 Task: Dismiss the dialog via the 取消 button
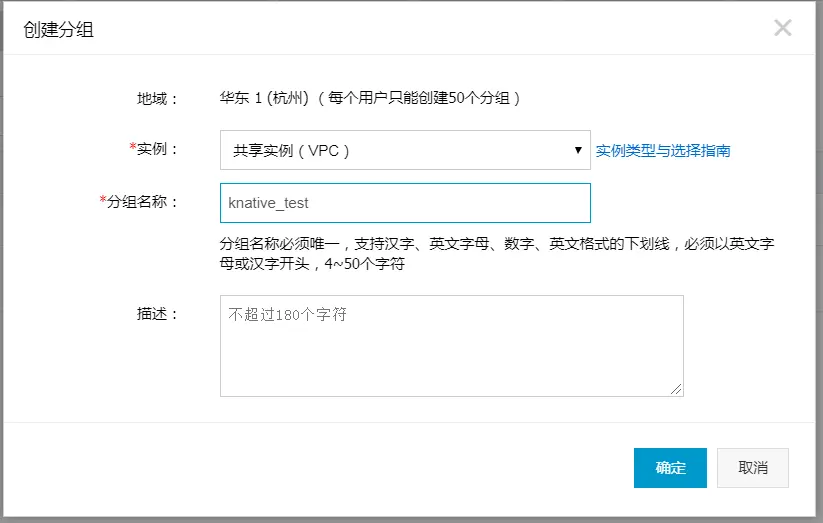[753, 468]
